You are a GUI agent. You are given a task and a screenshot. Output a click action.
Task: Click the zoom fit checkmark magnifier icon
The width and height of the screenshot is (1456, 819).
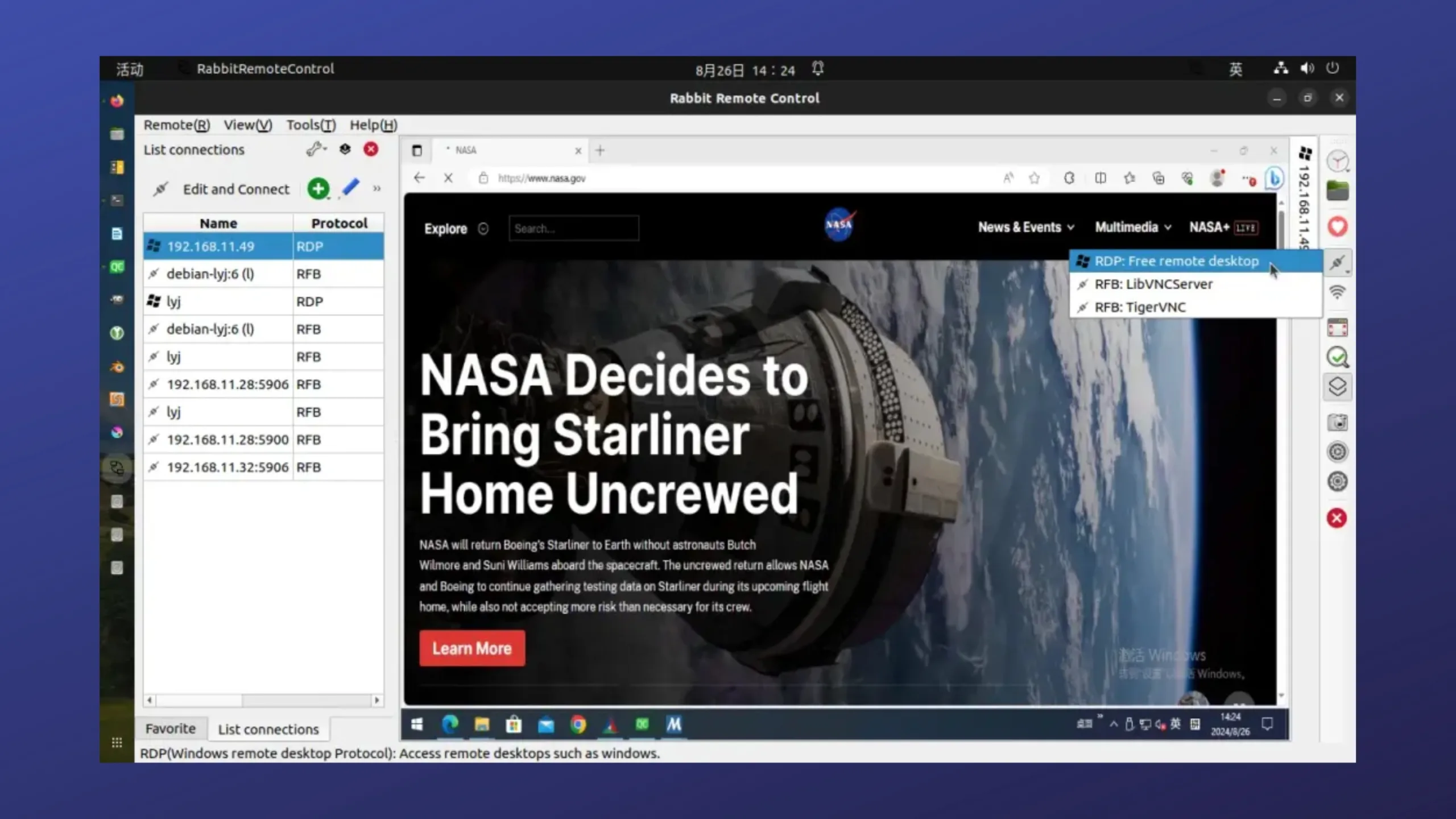click(x=1338, y=357)
